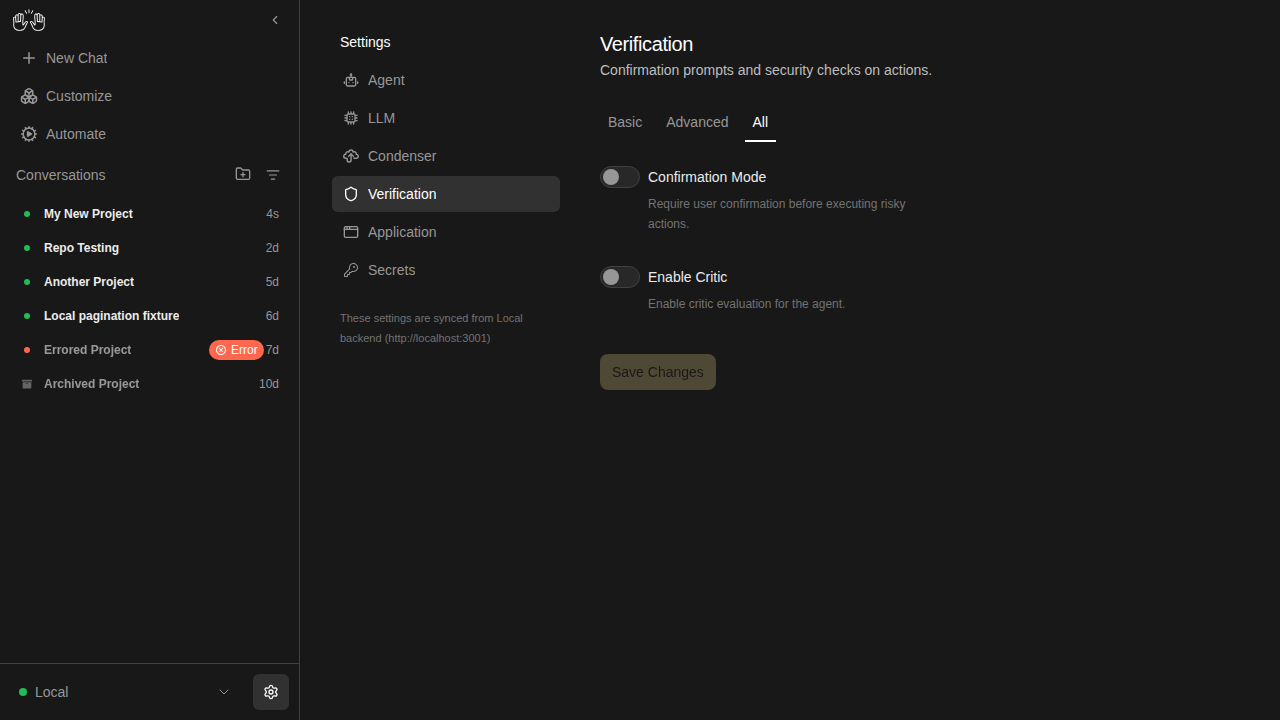Open the My New Project conversation

click(x=150, y=214)
